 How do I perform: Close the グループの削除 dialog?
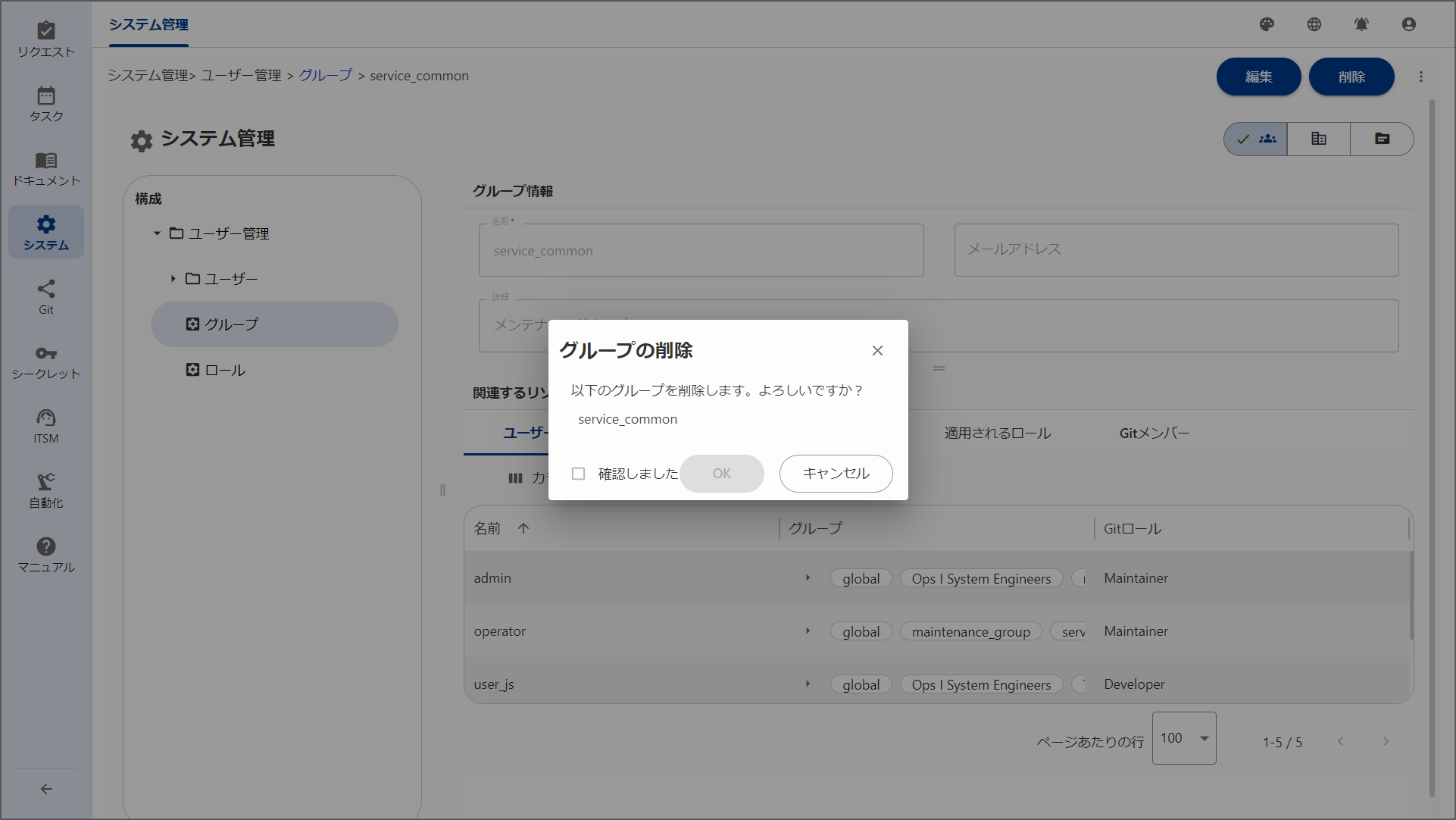pyautogui.click(x=877, y=350)
